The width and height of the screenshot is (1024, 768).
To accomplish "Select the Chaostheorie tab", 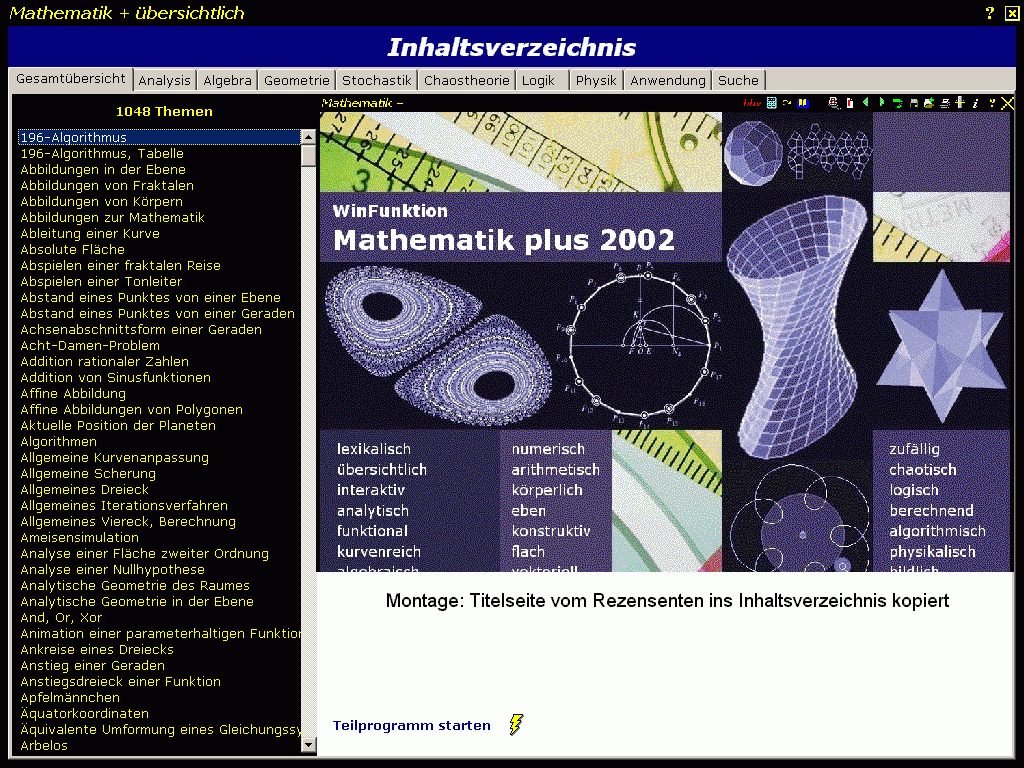I will [466, 81].
